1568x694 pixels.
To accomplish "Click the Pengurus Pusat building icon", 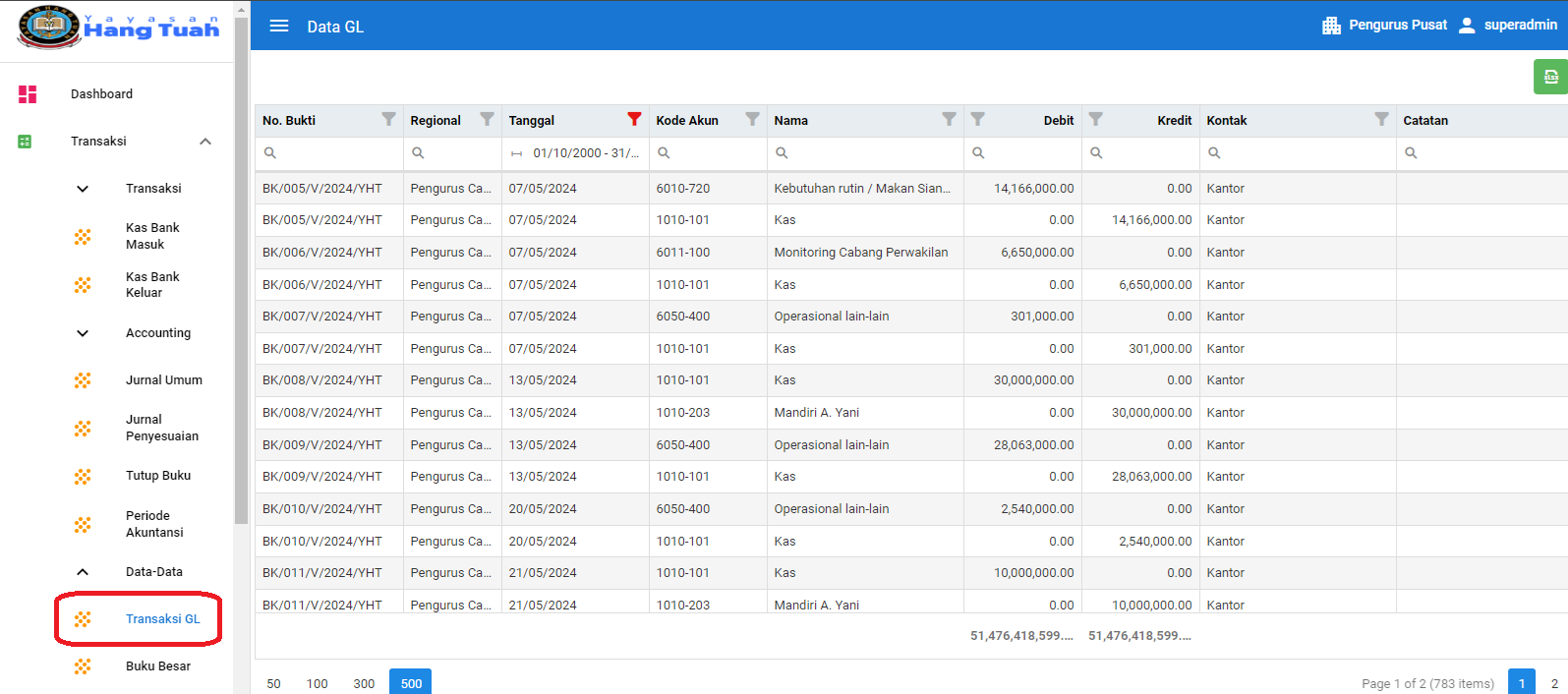I will [1331, 26].
